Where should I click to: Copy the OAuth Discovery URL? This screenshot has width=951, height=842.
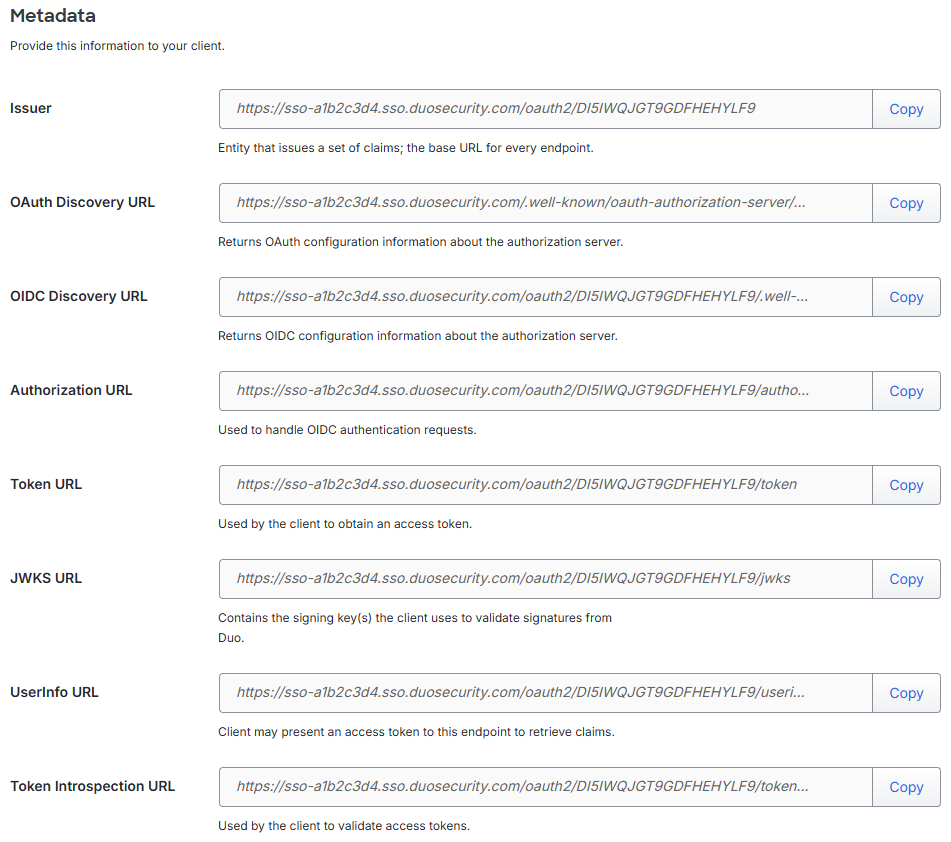coord(905,202)
